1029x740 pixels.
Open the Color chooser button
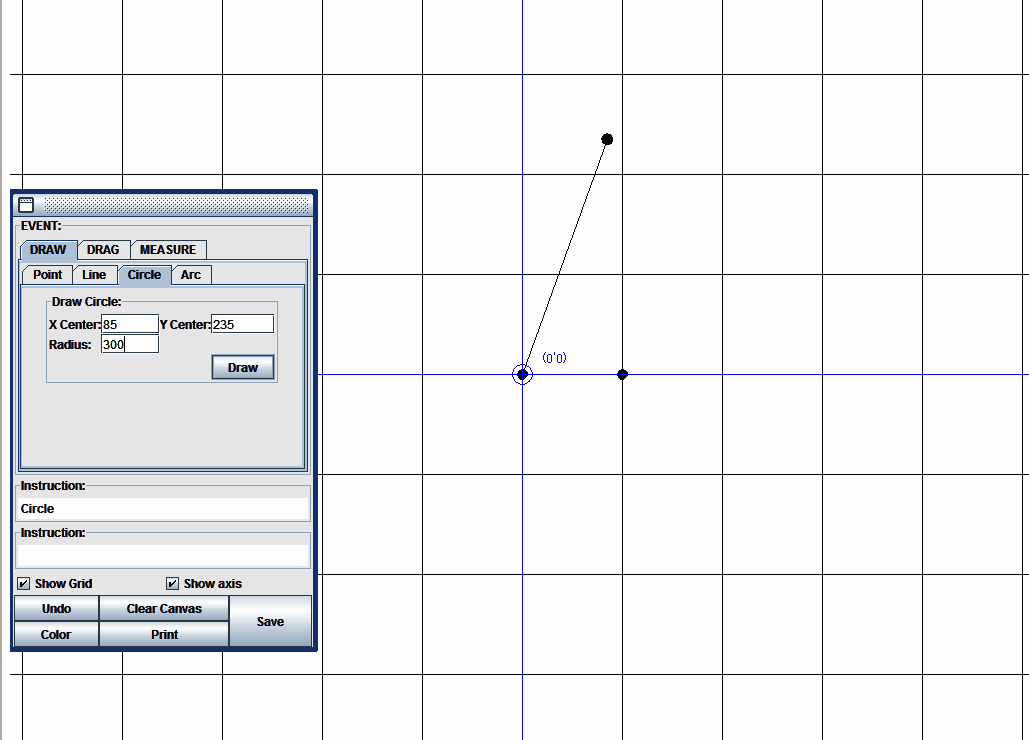coord(56,635)
